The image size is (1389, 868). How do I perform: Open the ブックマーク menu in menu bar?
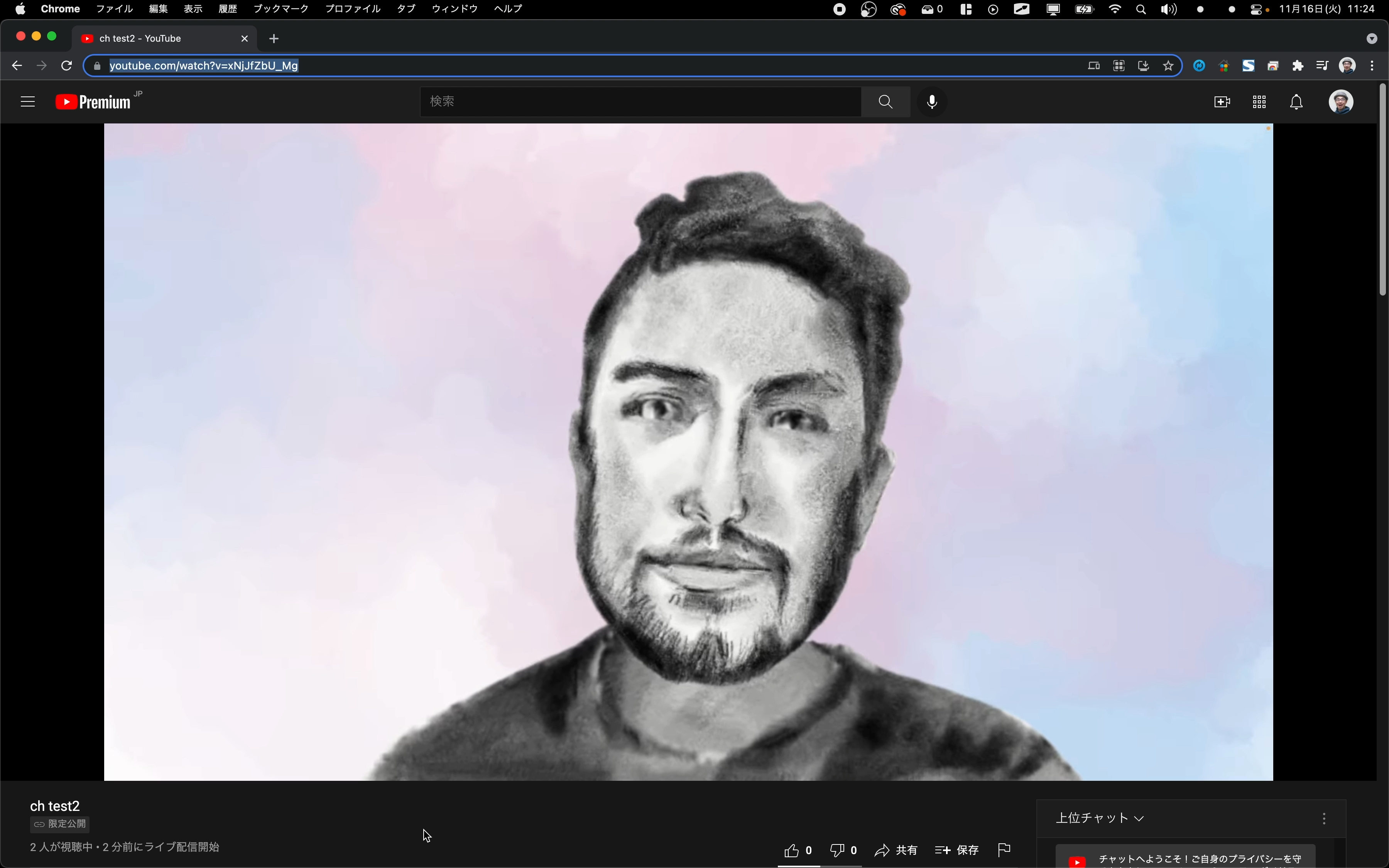(x=281, y=9)
